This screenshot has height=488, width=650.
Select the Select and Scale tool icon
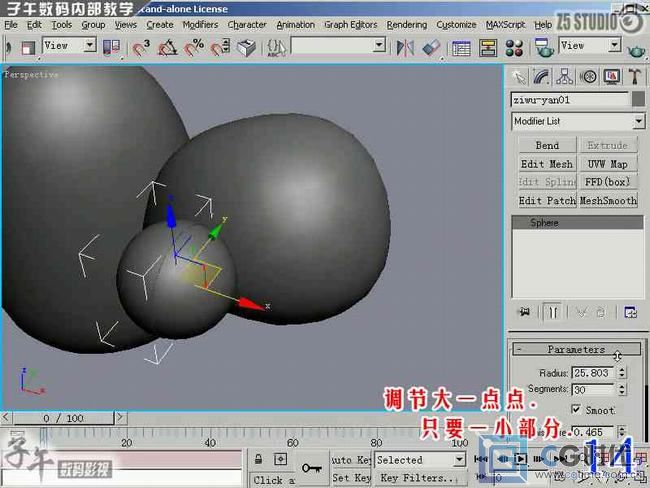(x=28, y=48)
